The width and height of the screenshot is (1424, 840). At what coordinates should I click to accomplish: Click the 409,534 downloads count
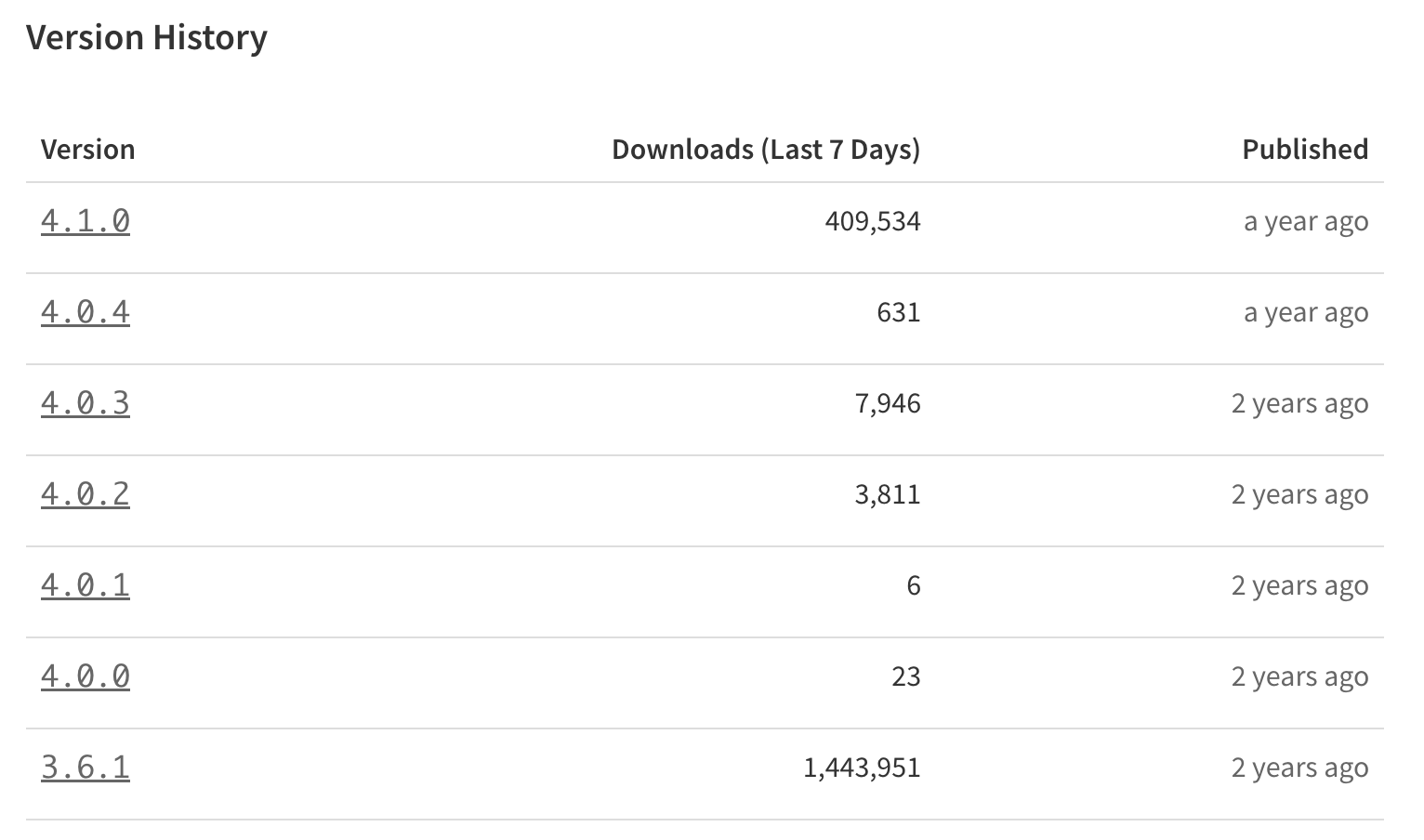click(873, 221)
